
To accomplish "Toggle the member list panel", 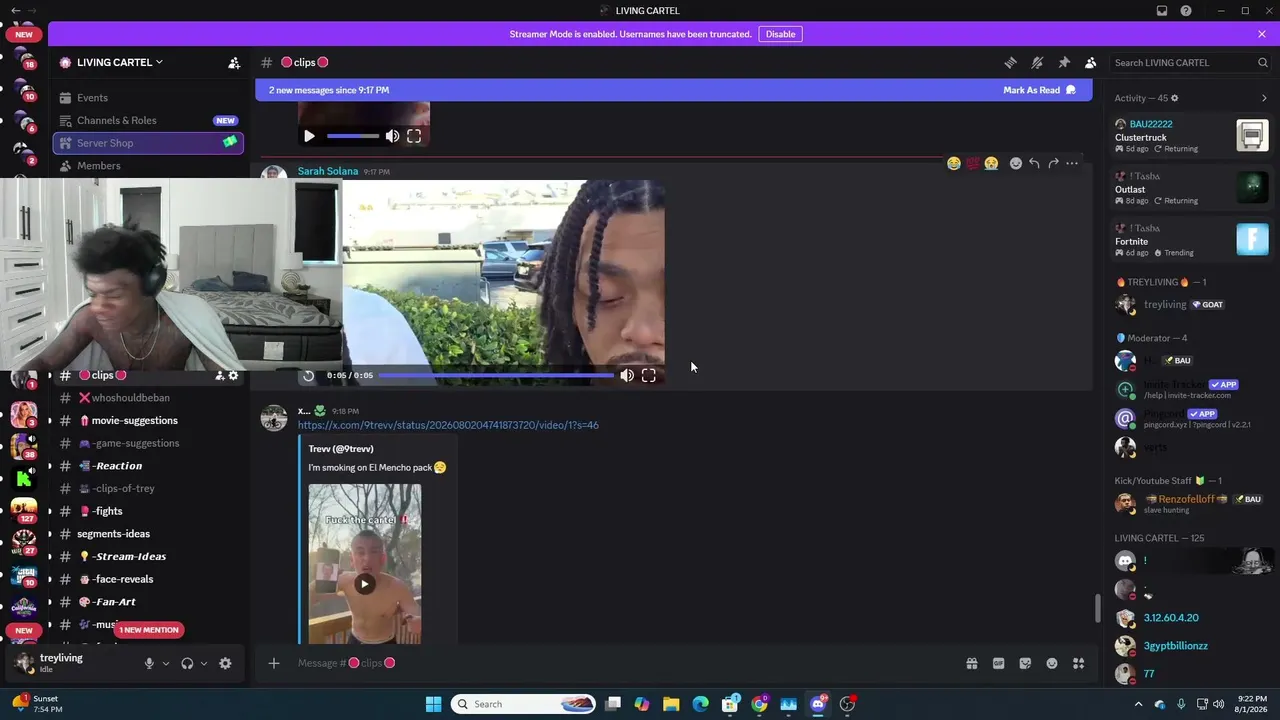I will [x=1091, y=62].
